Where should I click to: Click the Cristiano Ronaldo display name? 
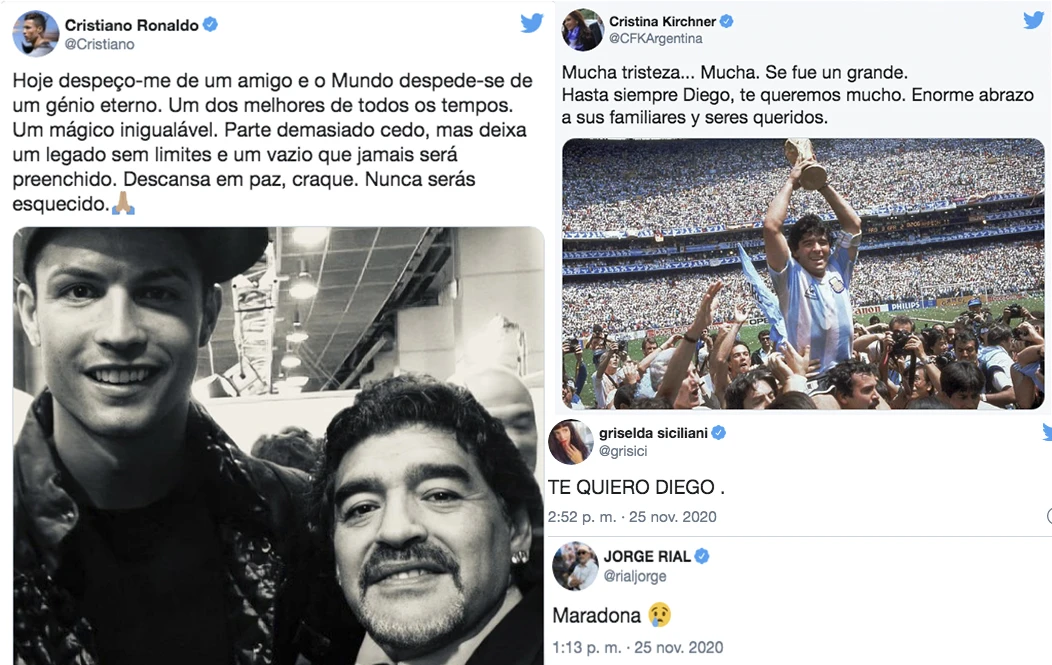pos(132,25)
